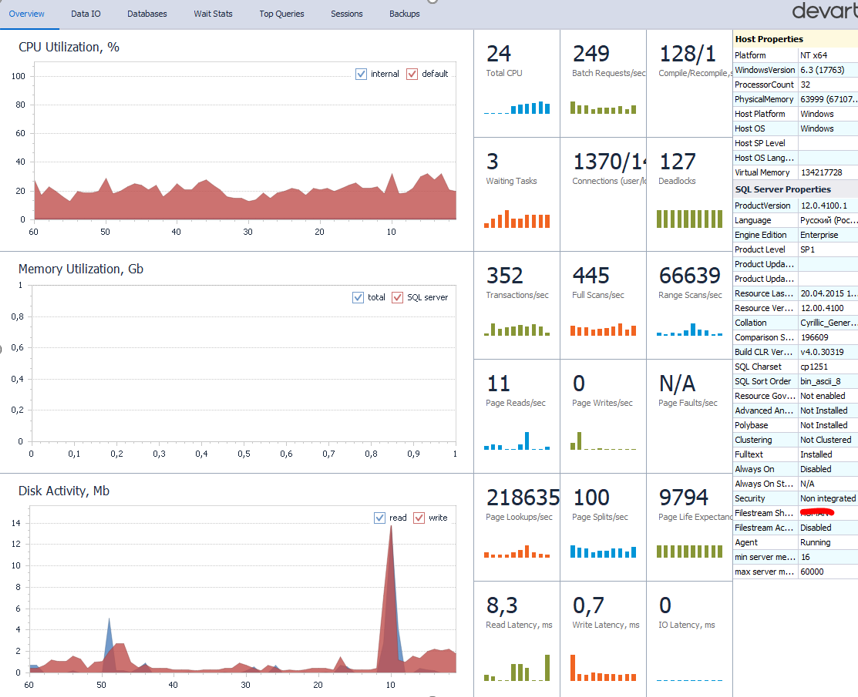Toggle the default CPU series checkbox
The width and height of the screenshot is (858, 697).
(x=412, y=74)
